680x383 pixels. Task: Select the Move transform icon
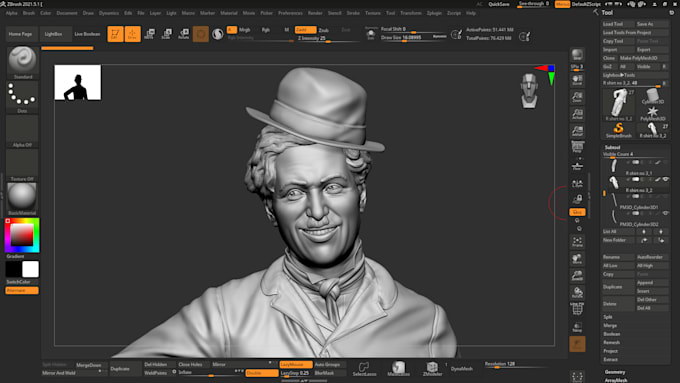click(149, 34)
